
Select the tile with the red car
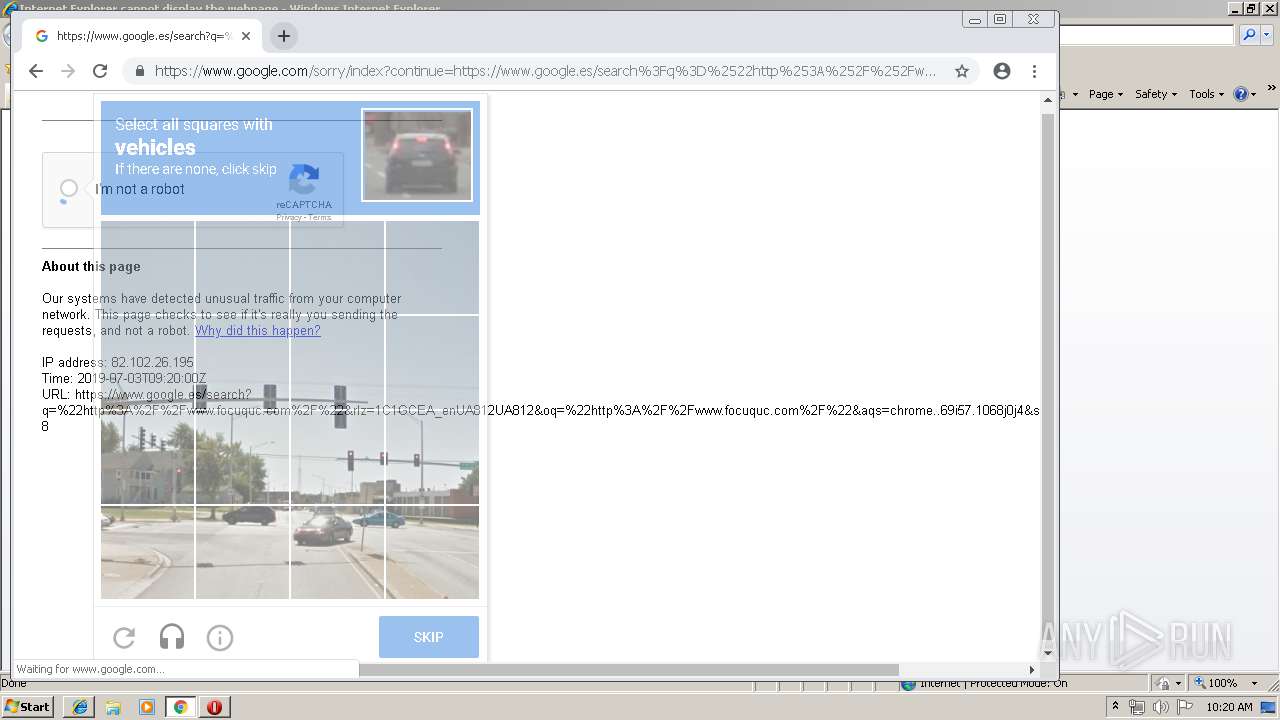pyautogui.click(x=337, y=553)
